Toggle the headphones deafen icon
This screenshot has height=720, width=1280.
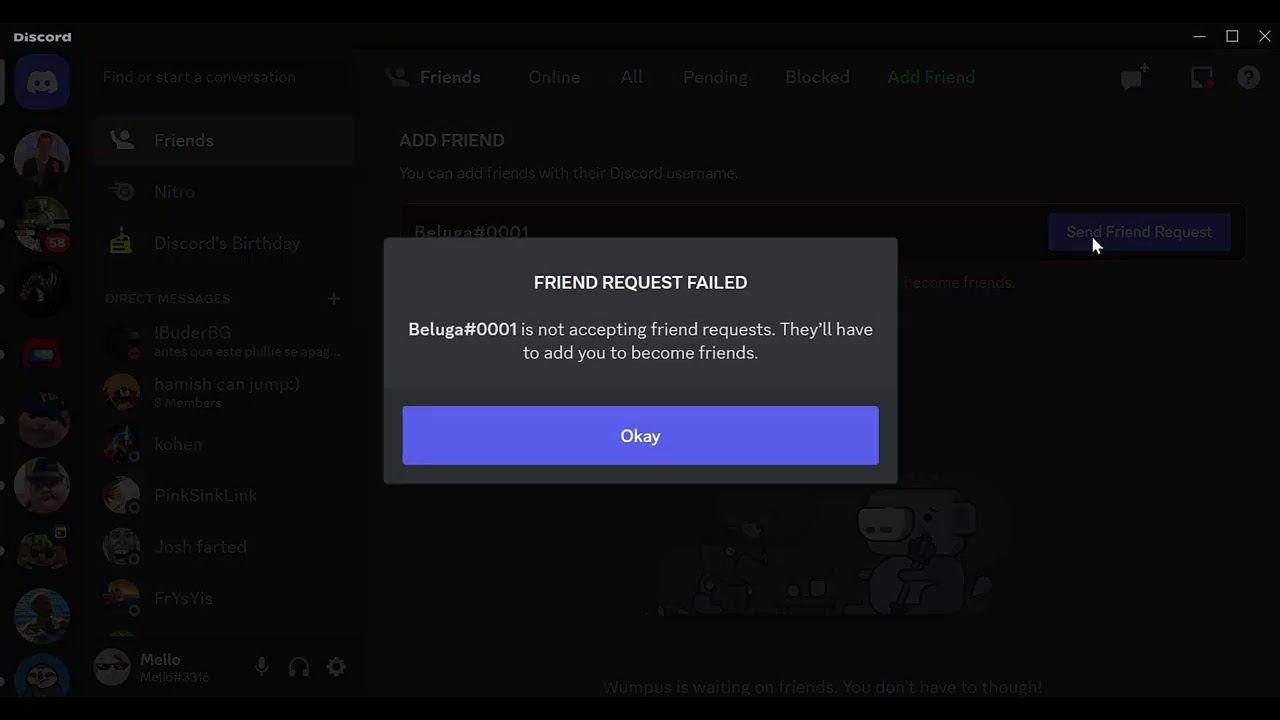coord(298,667)
